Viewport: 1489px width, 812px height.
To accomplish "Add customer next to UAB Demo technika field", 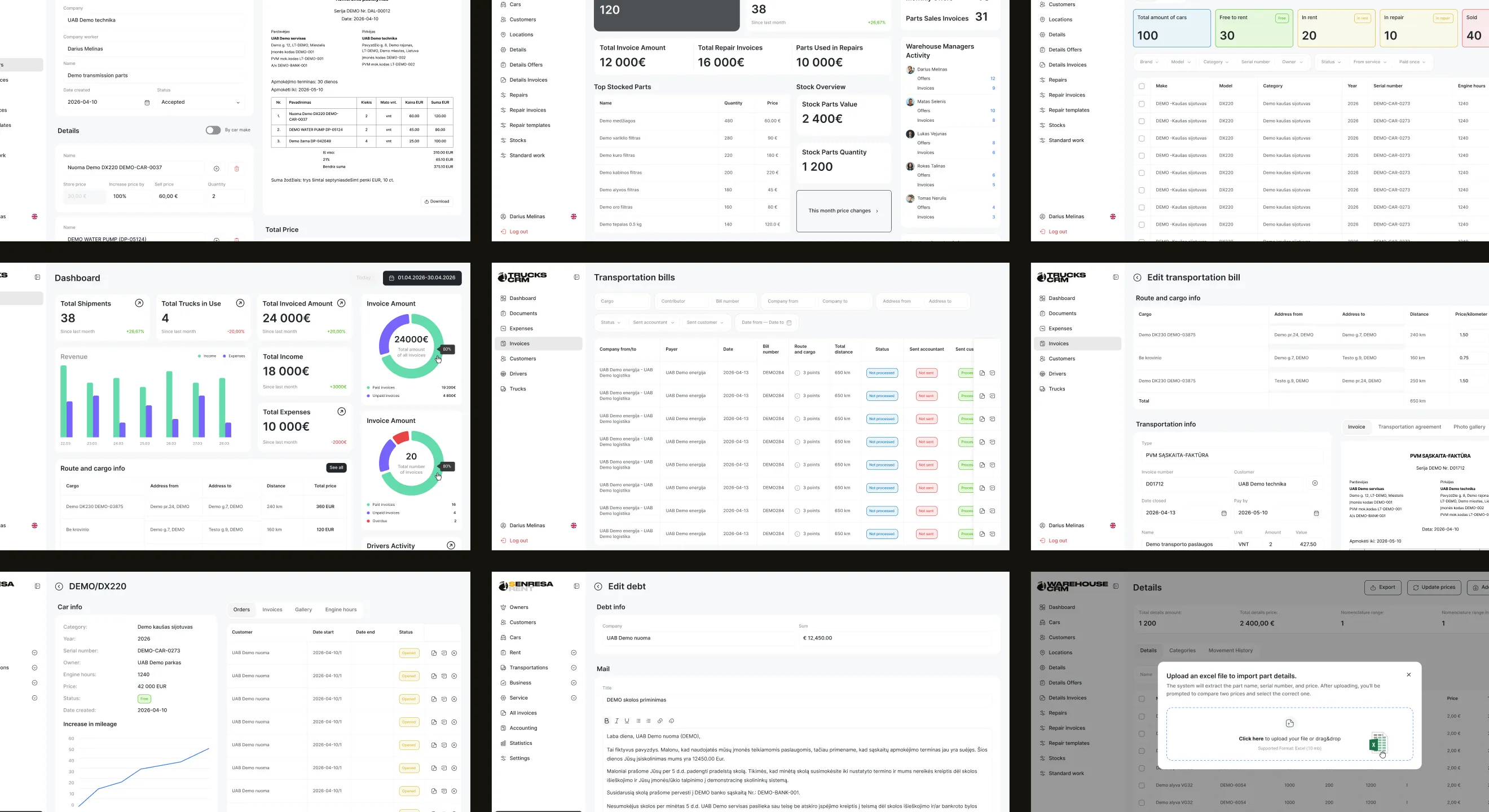I will coord(1315,483).
